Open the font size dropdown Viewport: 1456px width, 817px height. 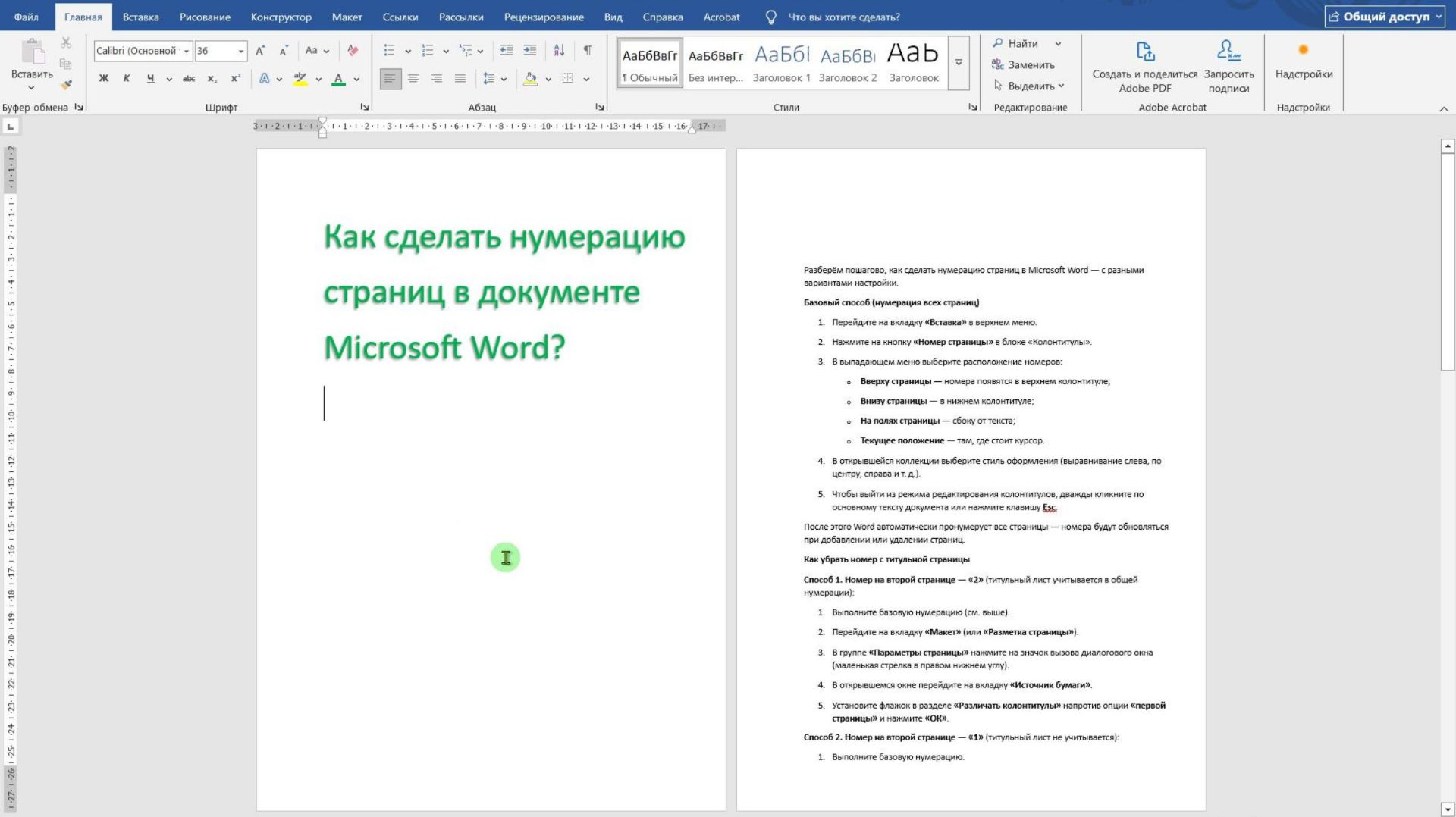pos(241,51)
